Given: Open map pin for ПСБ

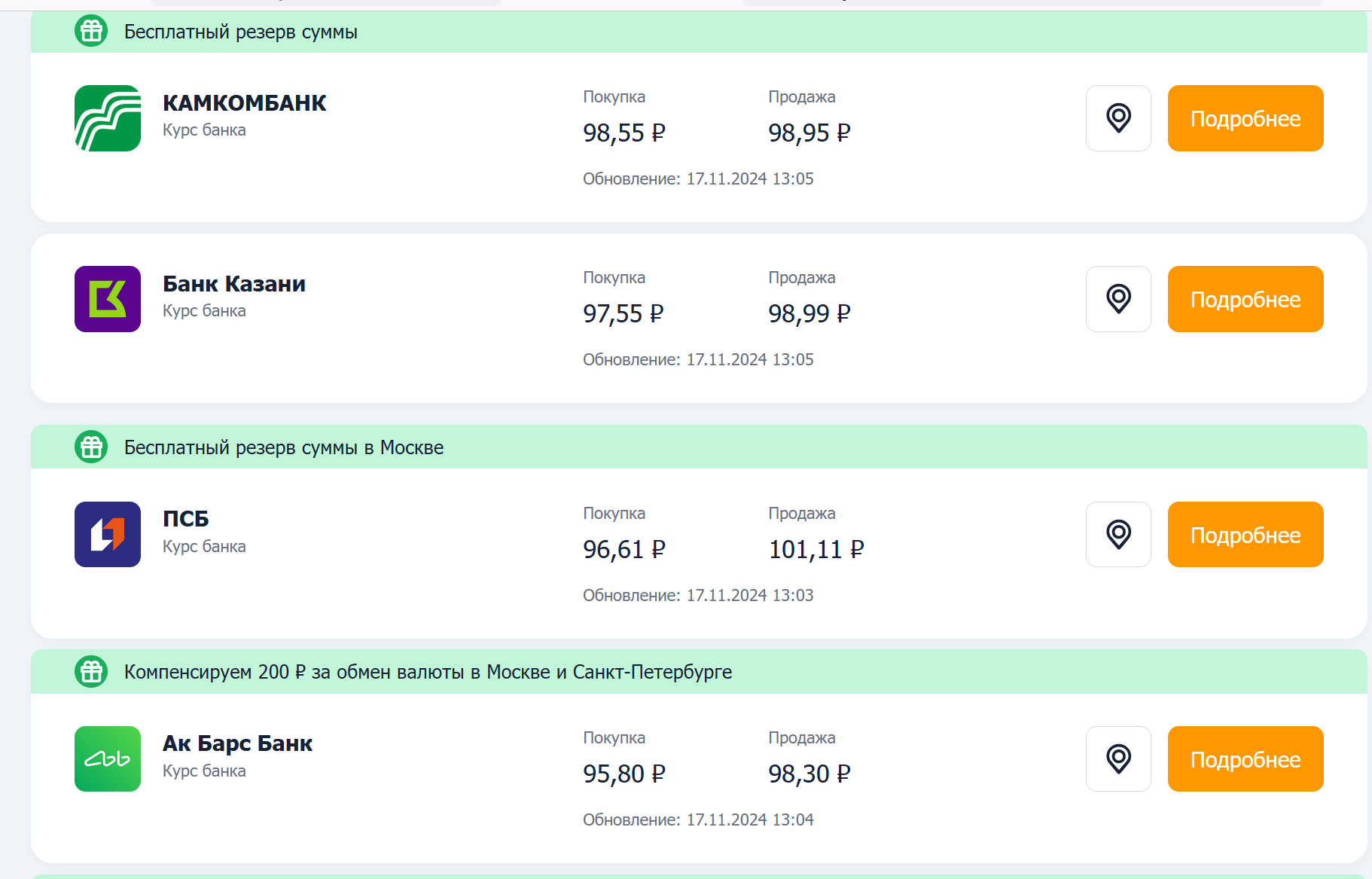Looking at the screenshot, I should (x=1118, y=534).
